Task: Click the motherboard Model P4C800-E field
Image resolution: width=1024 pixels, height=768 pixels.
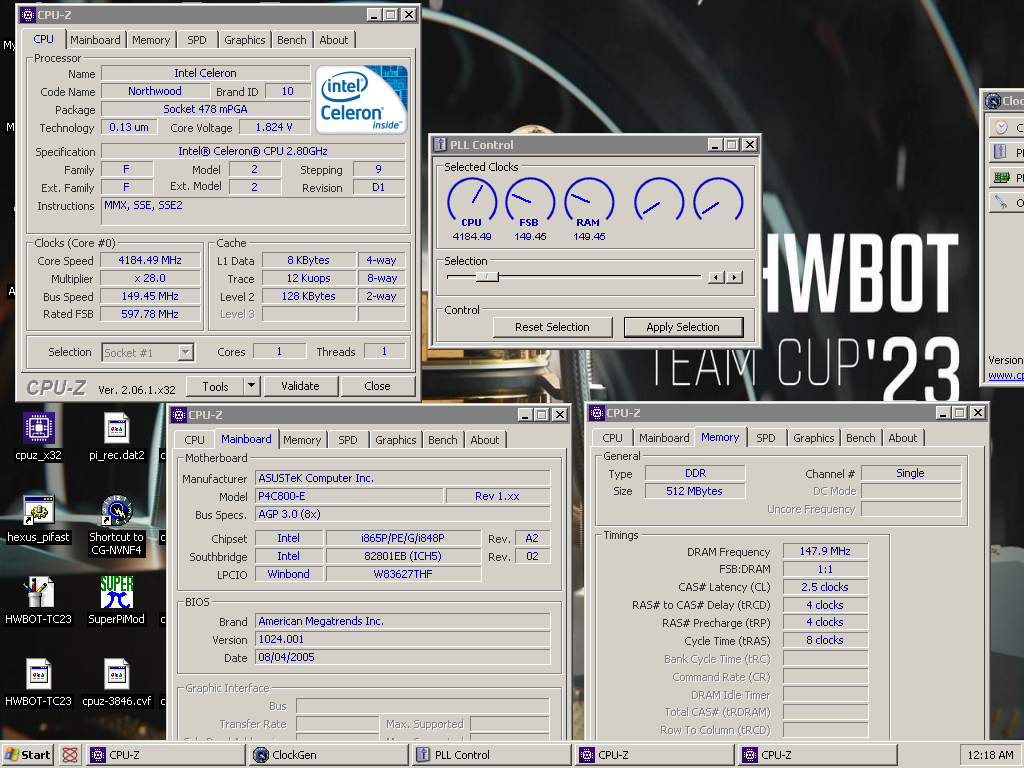Action: (x=349, y=496)
